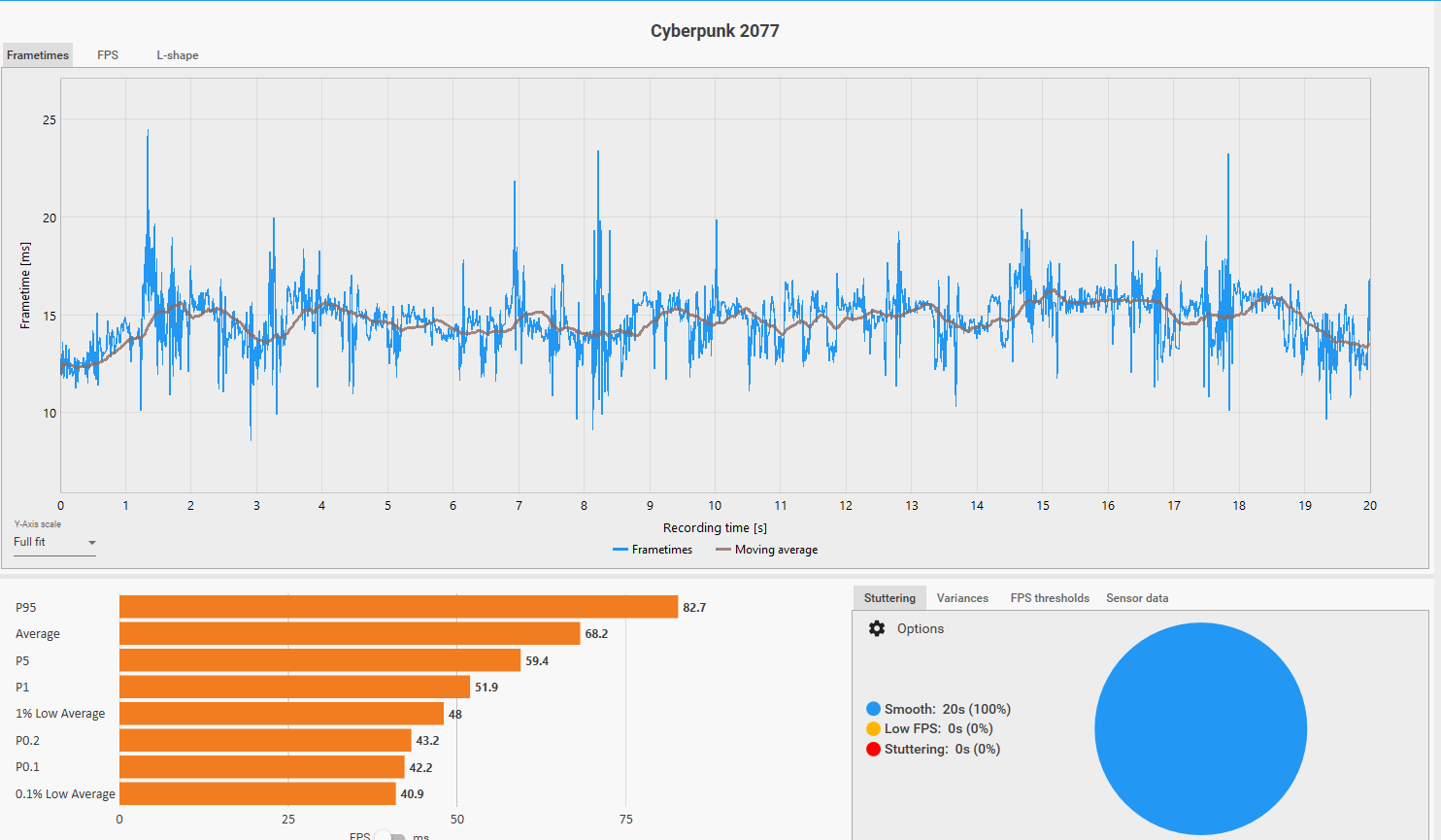Switch to the FPS chart tab

point(108,55)
